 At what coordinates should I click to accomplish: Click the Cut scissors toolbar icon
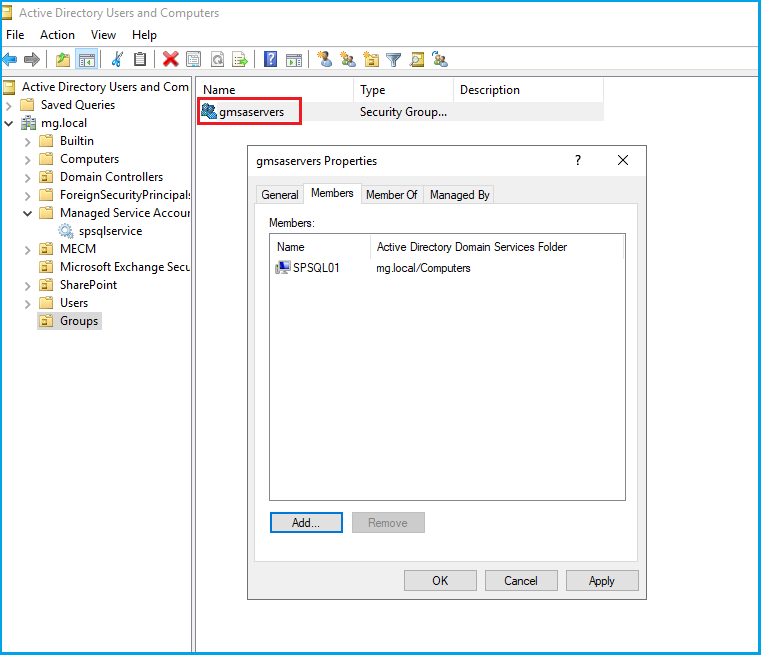(117, 60)
